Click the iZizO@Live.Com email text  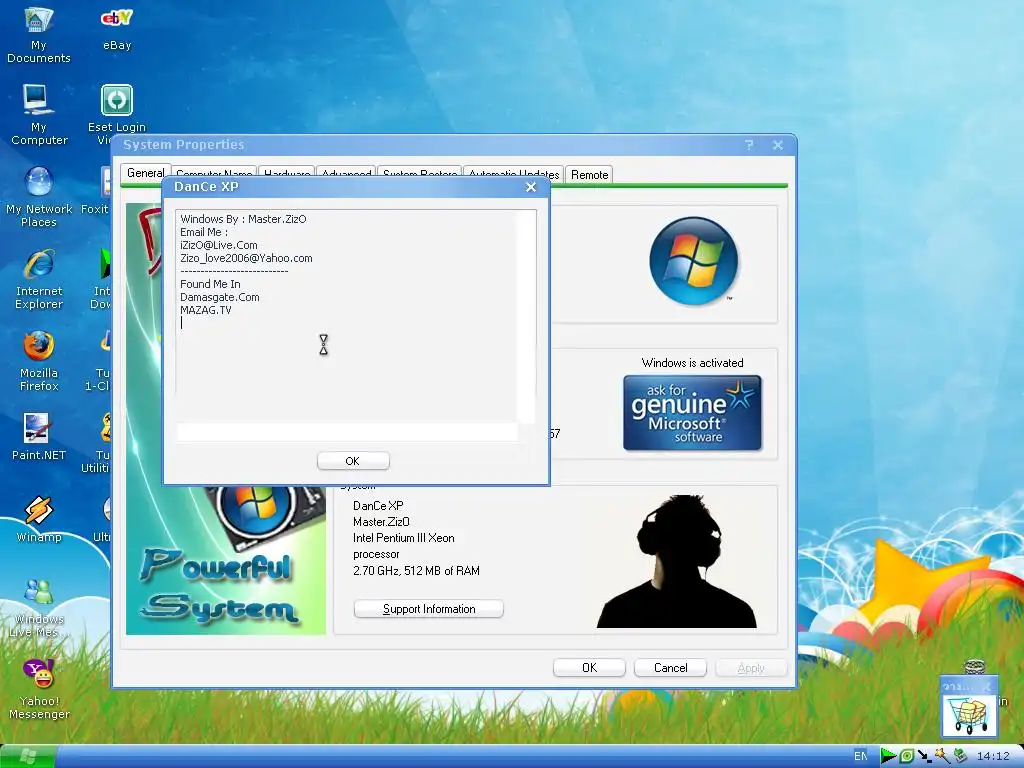[x=219, y=245]
